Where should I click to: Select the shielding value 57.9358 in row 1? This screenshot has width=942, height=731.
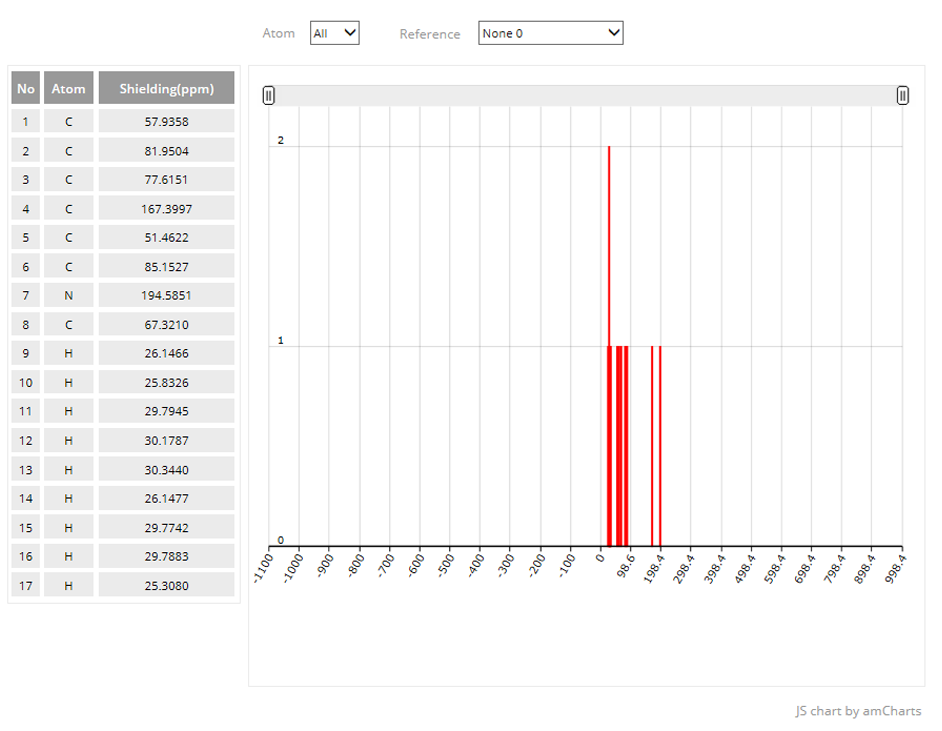[x=166, y=122]
